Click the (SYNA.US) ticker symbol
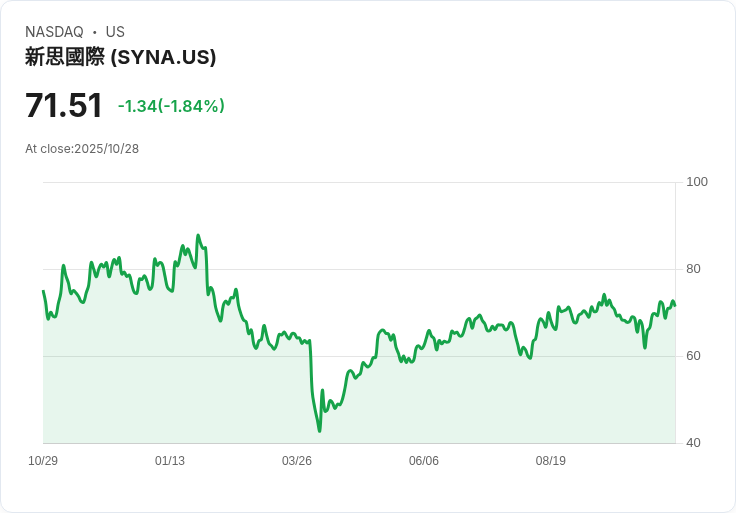The width and height of the screenshot is (736, 513). [x=164, y=57]
